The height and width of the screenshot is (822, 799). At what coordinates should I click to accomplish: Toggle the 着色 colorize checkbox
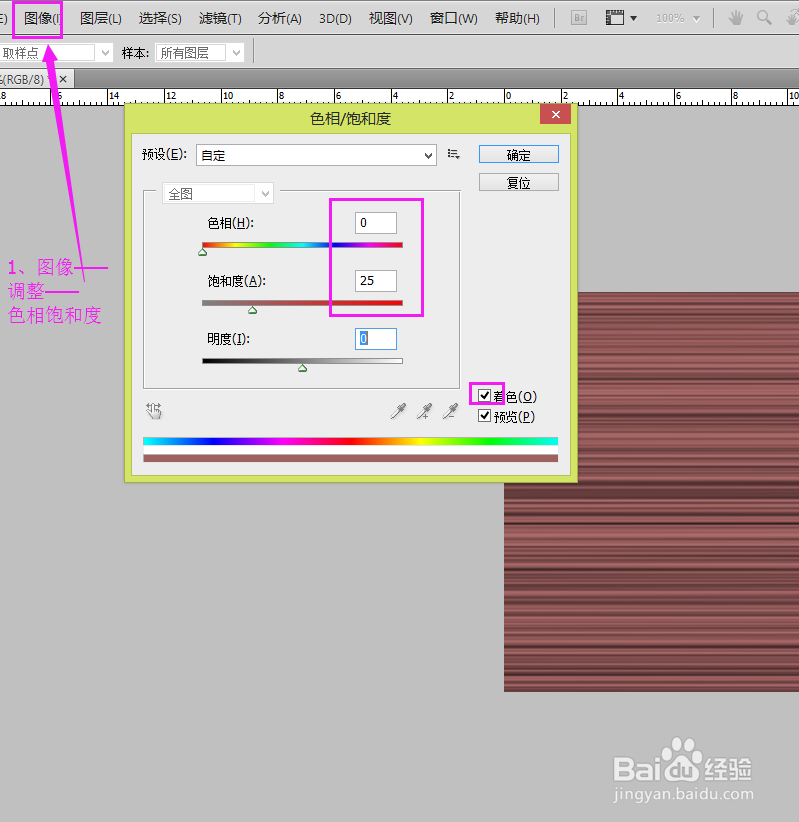[x=484, y=395]
